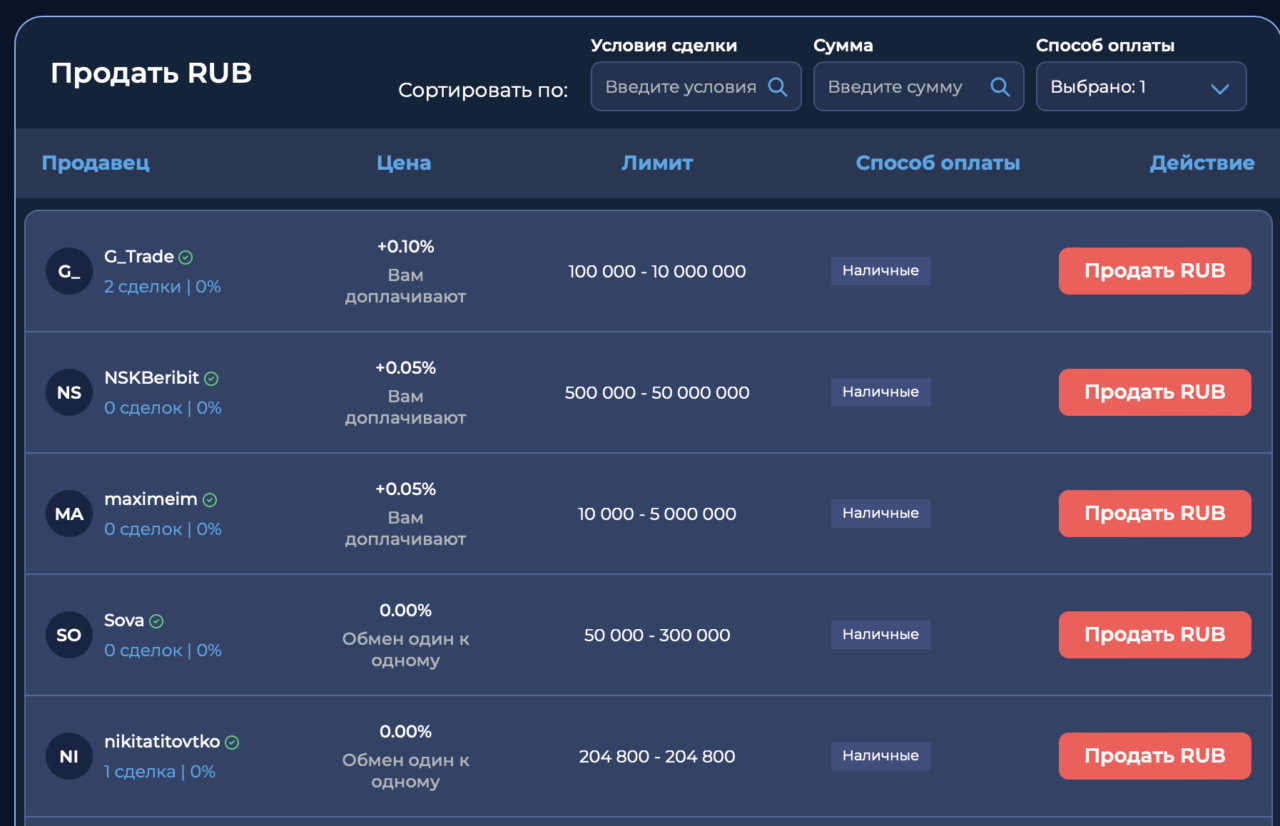Click Продать RUB in Sova row
The width and height of the screenshot is (1280, 826).
click(1155, 635)
